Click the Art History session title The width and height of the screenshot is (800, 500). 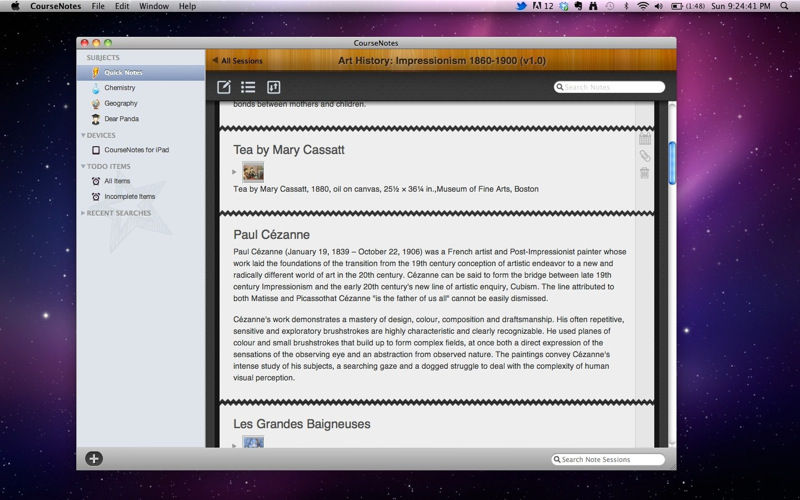pos(442,61)
